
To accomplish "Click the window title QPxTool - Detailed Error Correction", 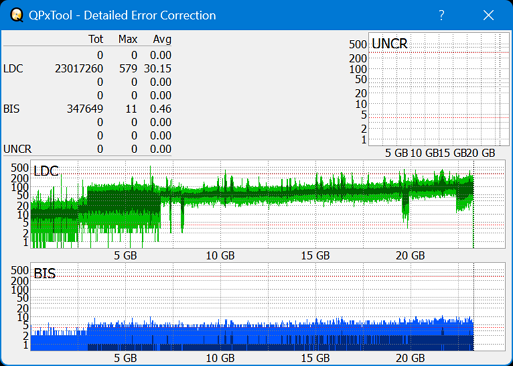I will tap(122, 15).
